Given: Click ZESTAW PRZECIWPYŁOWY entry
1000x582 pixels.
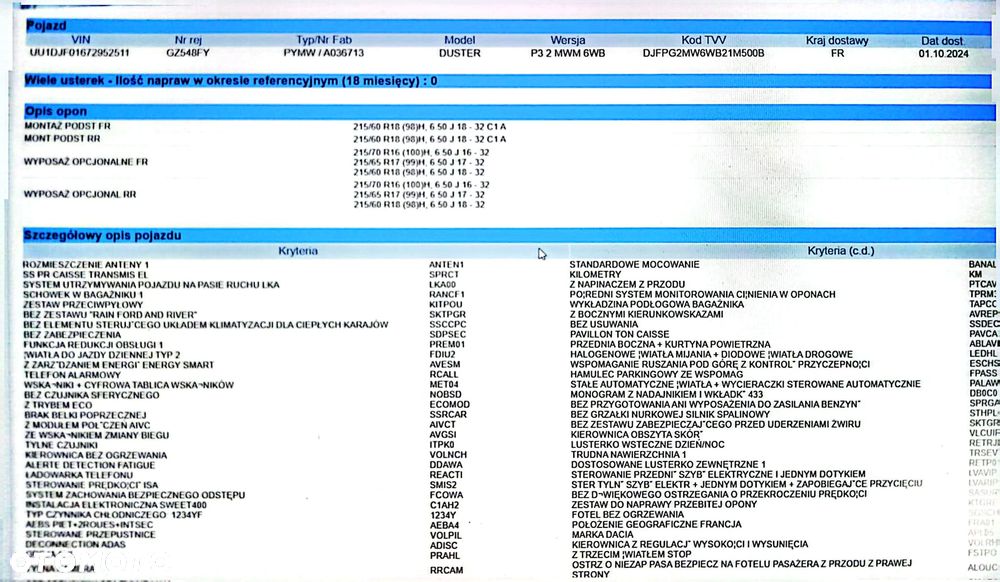Looking at the screenshot, I should [x=83, y=305].
